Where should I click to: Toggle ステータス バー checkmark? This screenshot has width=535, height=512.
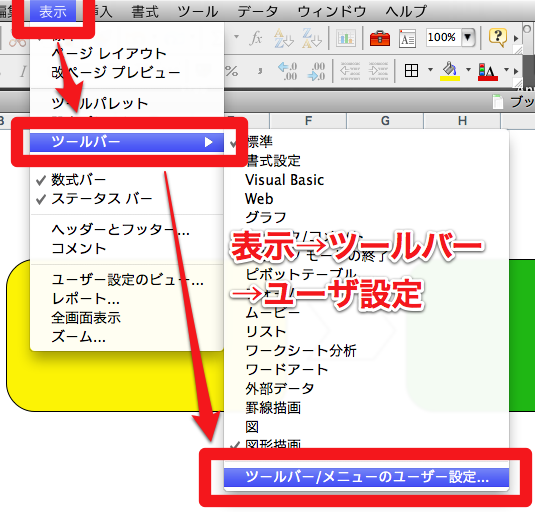127,199
